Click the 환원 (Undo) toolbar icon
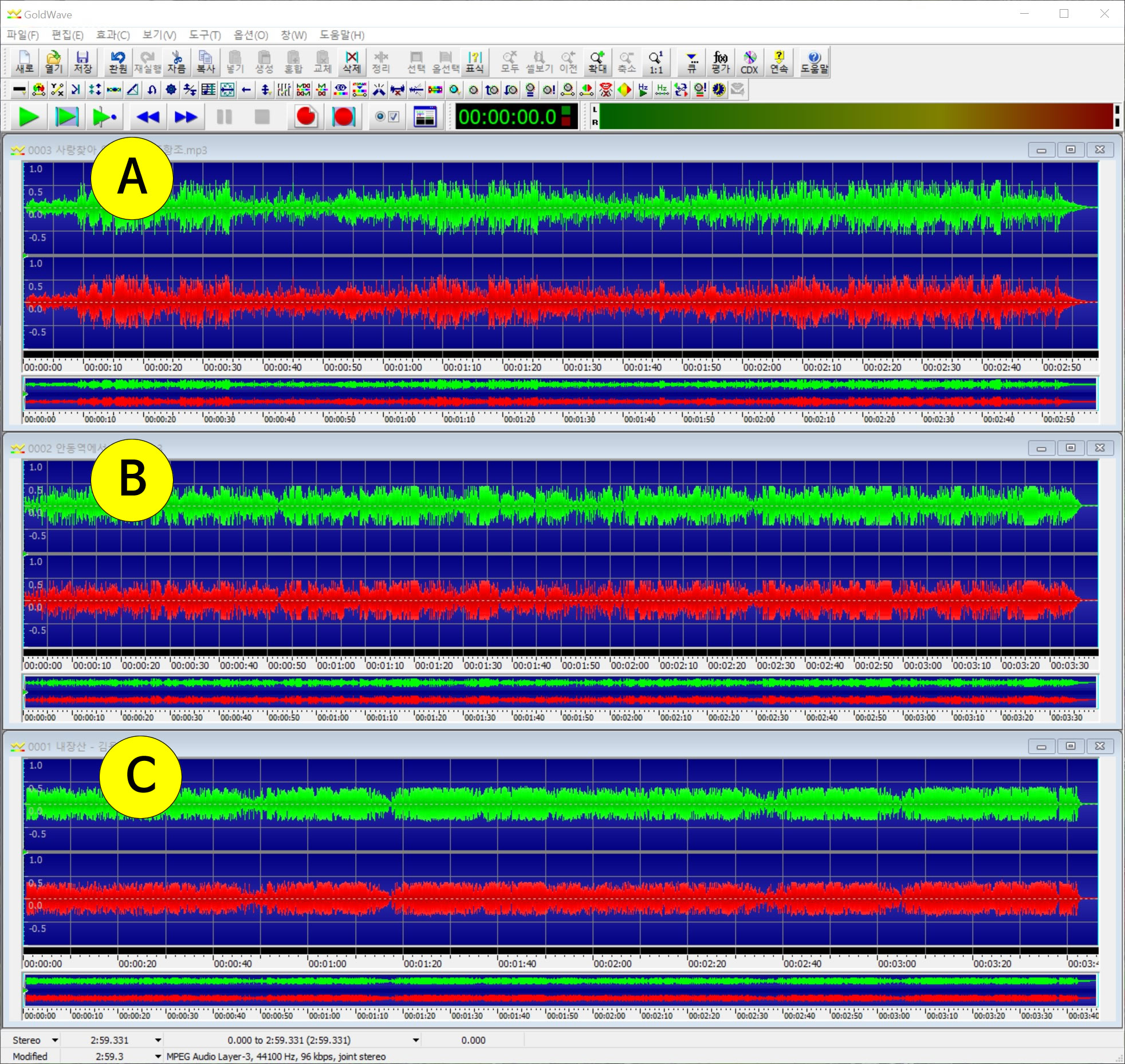The width and height of the screenshot is (1125, 1064). pos(117,62)
